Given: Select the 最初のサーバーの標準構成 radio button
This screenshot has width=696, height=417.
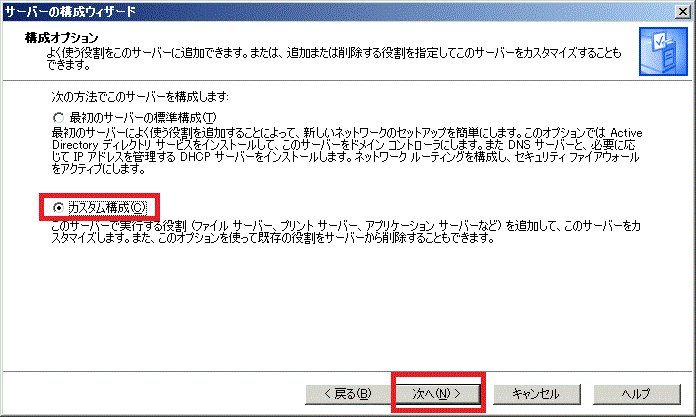Looking at the screenshot, I should pyautogui.click(x=58, y=118).
